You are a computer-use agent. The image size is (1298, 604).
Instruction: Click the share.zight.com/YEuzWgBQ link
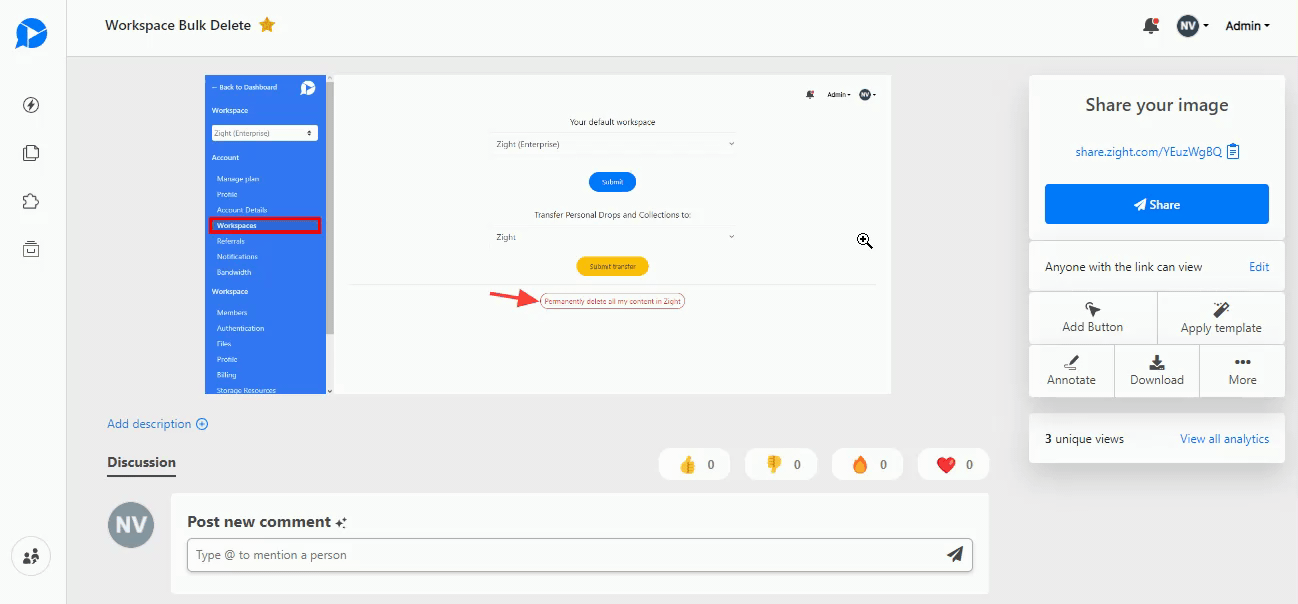[x=1148, y=152]
